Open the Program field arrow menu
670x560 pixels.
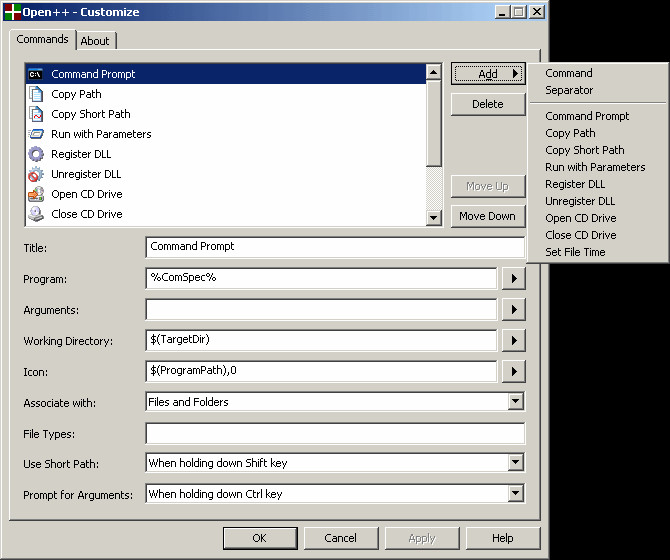click(x=514, y=279)
